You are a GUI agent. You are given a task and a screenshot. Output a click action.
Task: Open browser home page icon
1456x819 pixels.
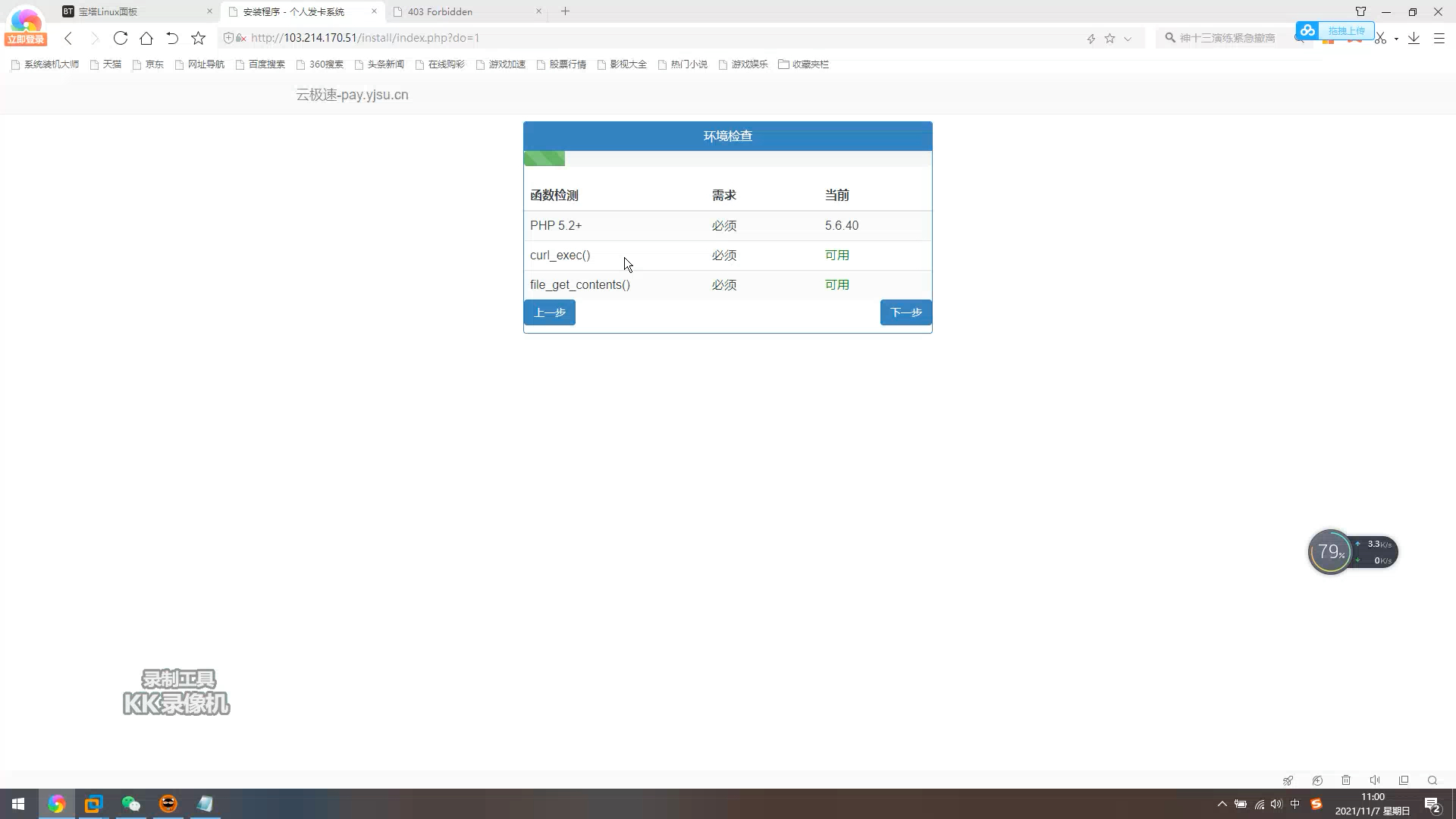click(x=146, y=38)
